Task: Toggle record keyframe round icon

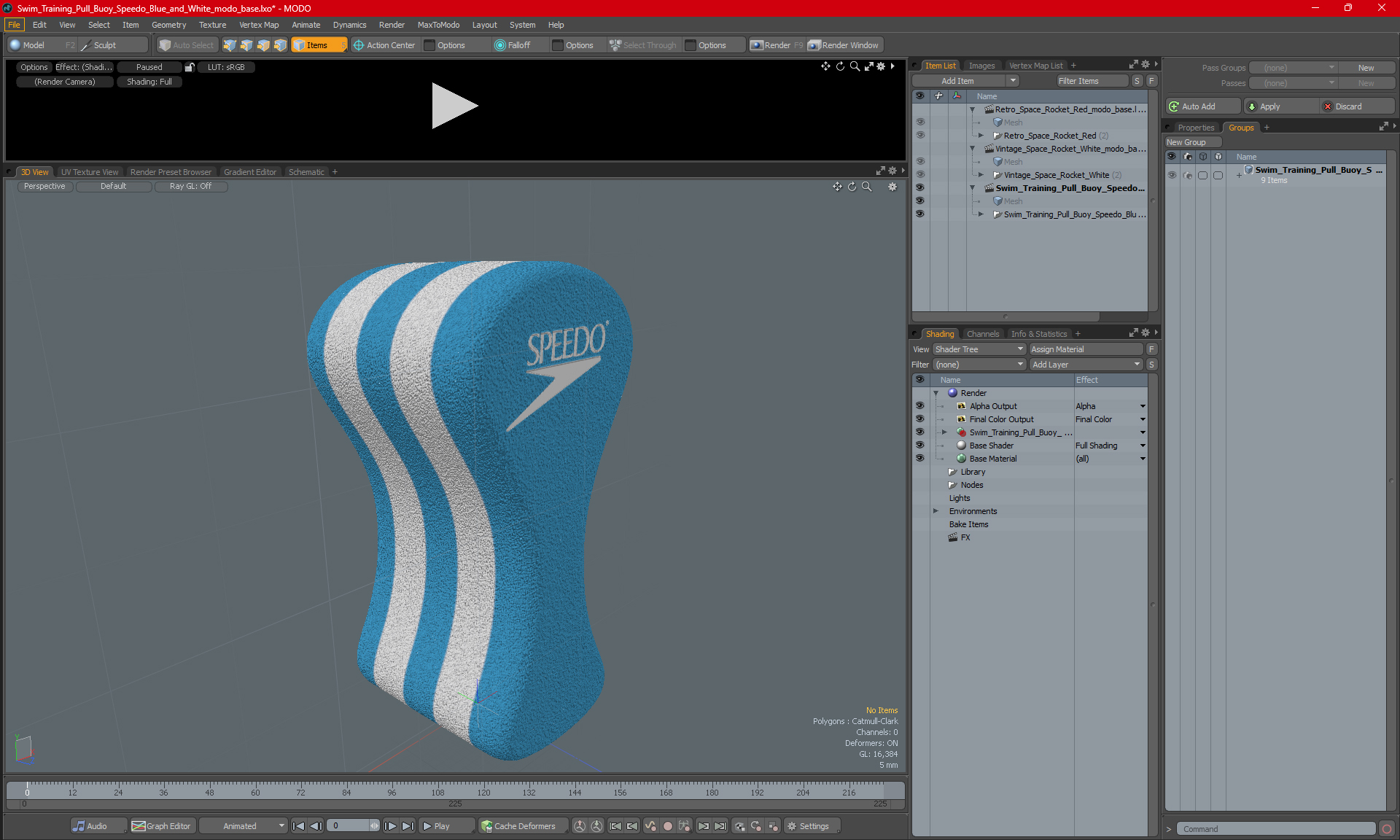Action: [x=667, y=826]
